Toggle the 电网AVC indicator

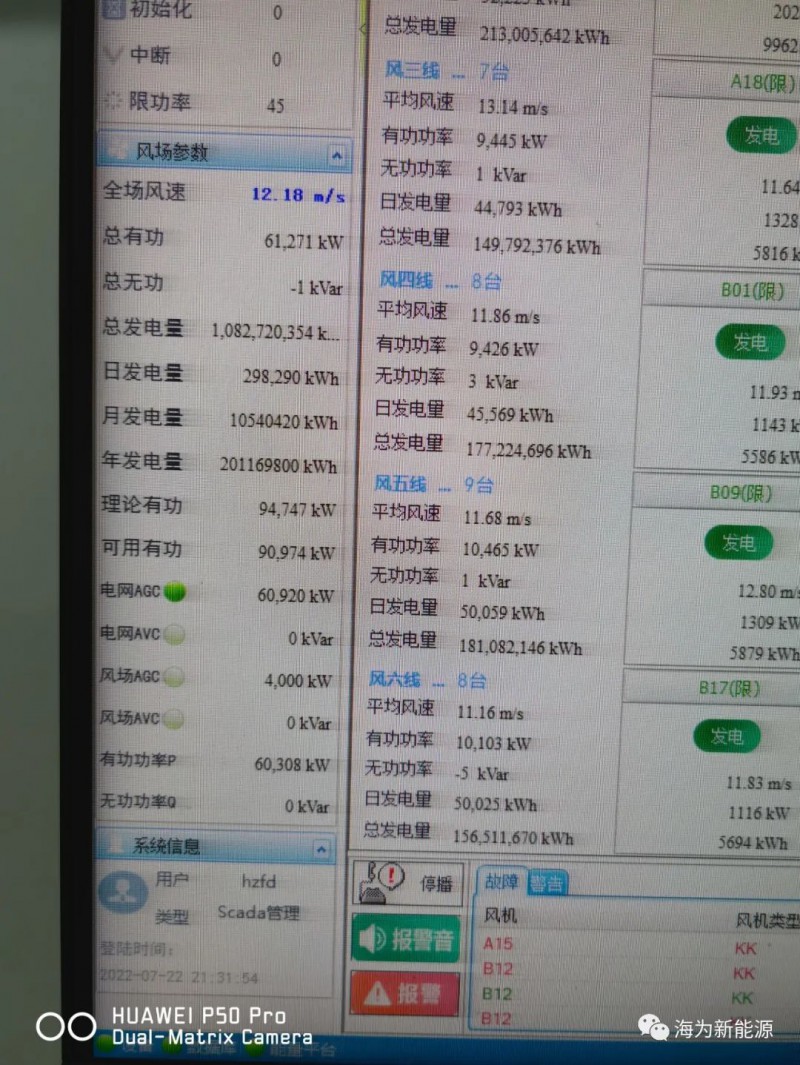coord(174,634)
